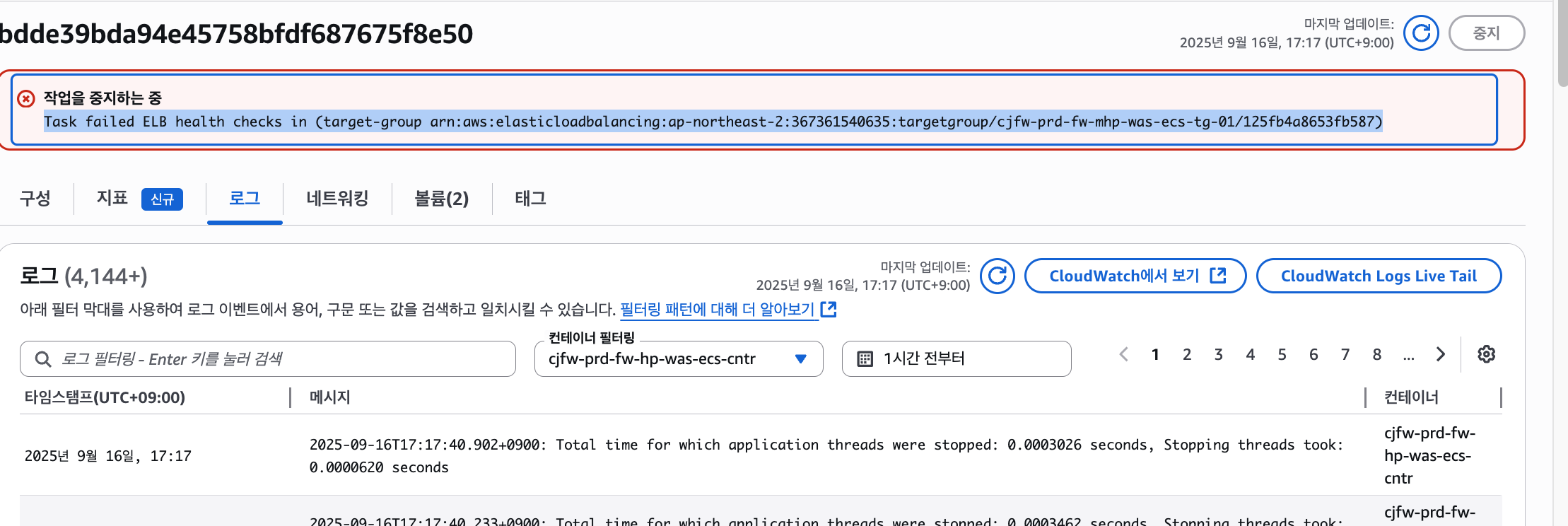Click the 신규 badge beside 지표
This screenshot has width=1568, height=526.
tap(162, 199)
